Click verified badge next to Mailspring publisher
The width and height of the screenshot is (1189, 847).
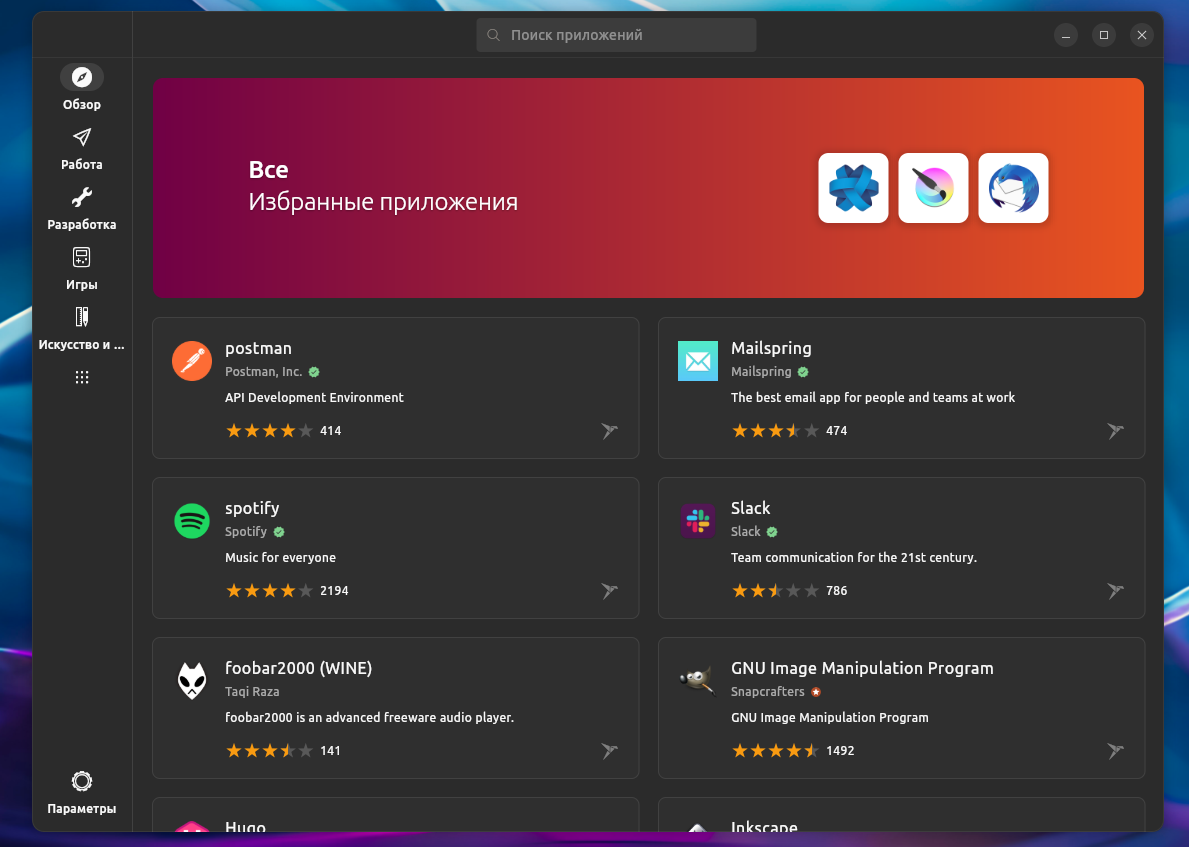[x=803, y=372]
